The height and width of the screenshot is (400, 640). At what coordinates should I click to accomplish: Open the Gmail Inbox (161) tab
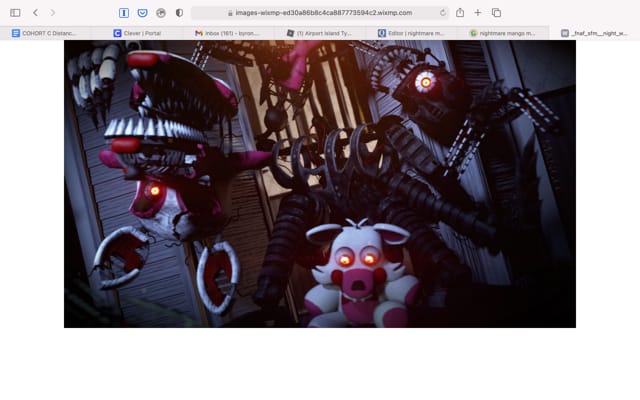(230, 33)
